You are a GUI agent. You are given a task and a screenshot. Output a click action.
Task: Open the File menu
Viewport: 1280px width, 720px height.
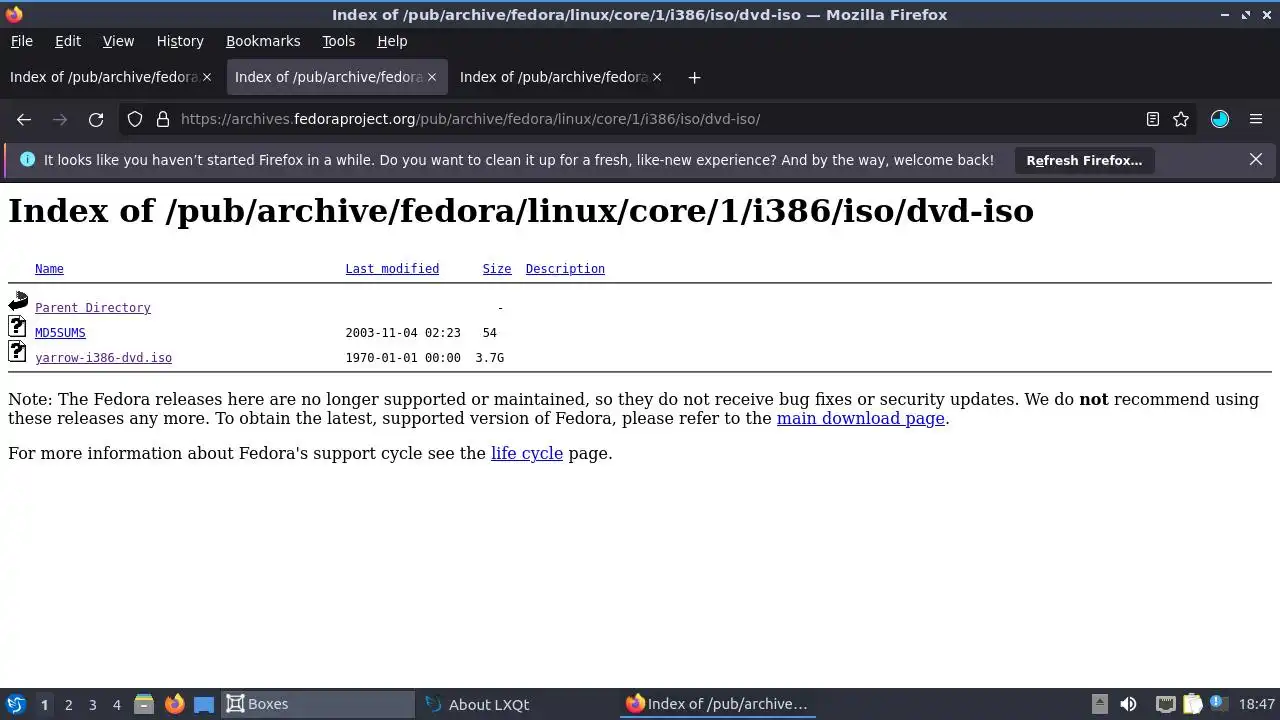pyautogui.click(x=21, y=41)
